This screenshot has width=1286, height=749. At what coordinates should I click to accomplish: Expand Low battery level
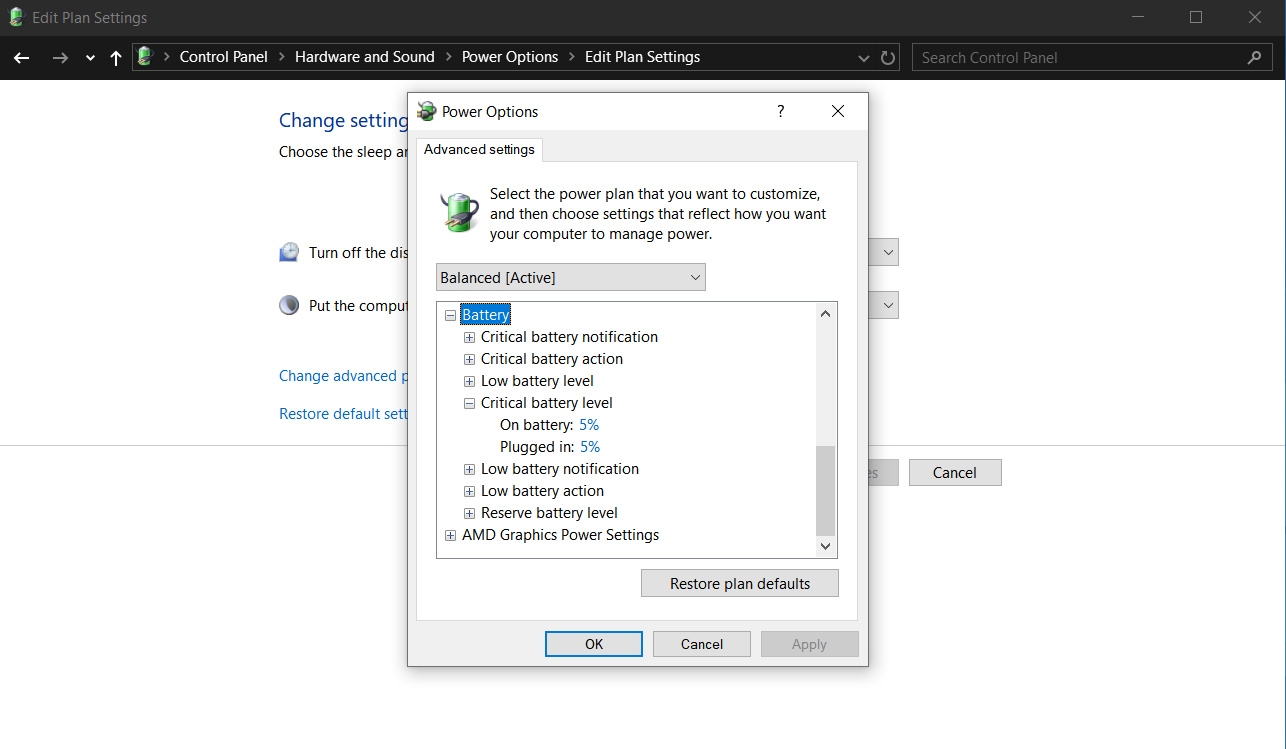pyautogui.click(x=469, y=381)
